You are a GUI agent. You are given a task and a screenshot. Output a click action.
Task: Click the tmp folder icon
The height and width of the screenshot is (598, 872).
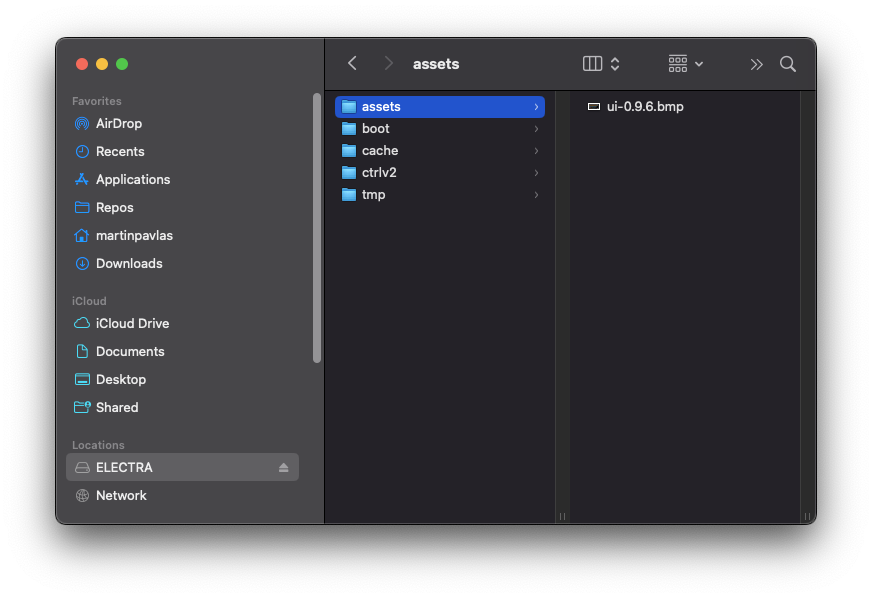point(349,195)
